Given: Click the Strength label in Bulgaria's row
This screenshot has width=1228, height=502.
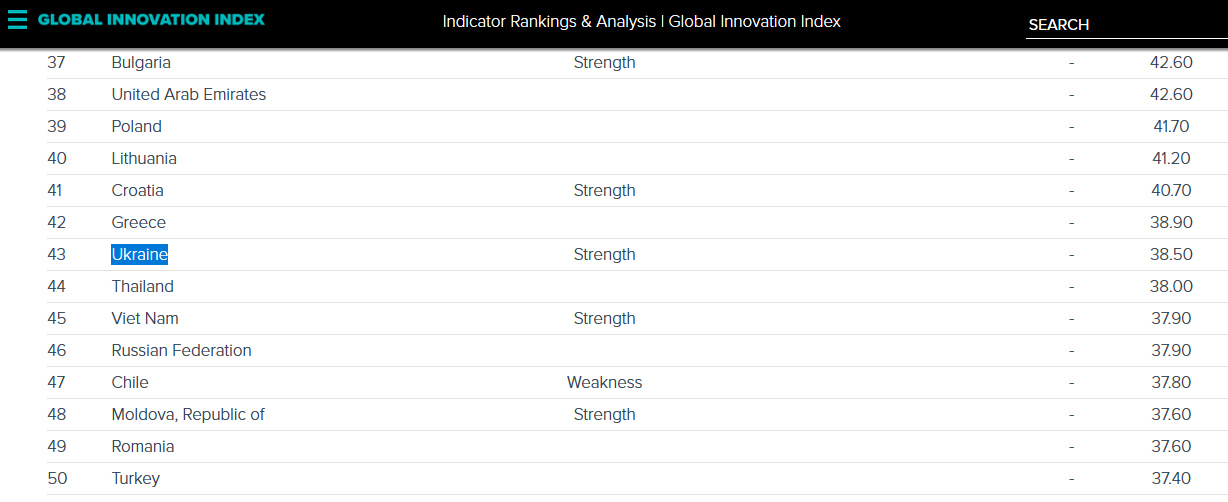Looking at the screenshot, I should (x=604, y=62).
